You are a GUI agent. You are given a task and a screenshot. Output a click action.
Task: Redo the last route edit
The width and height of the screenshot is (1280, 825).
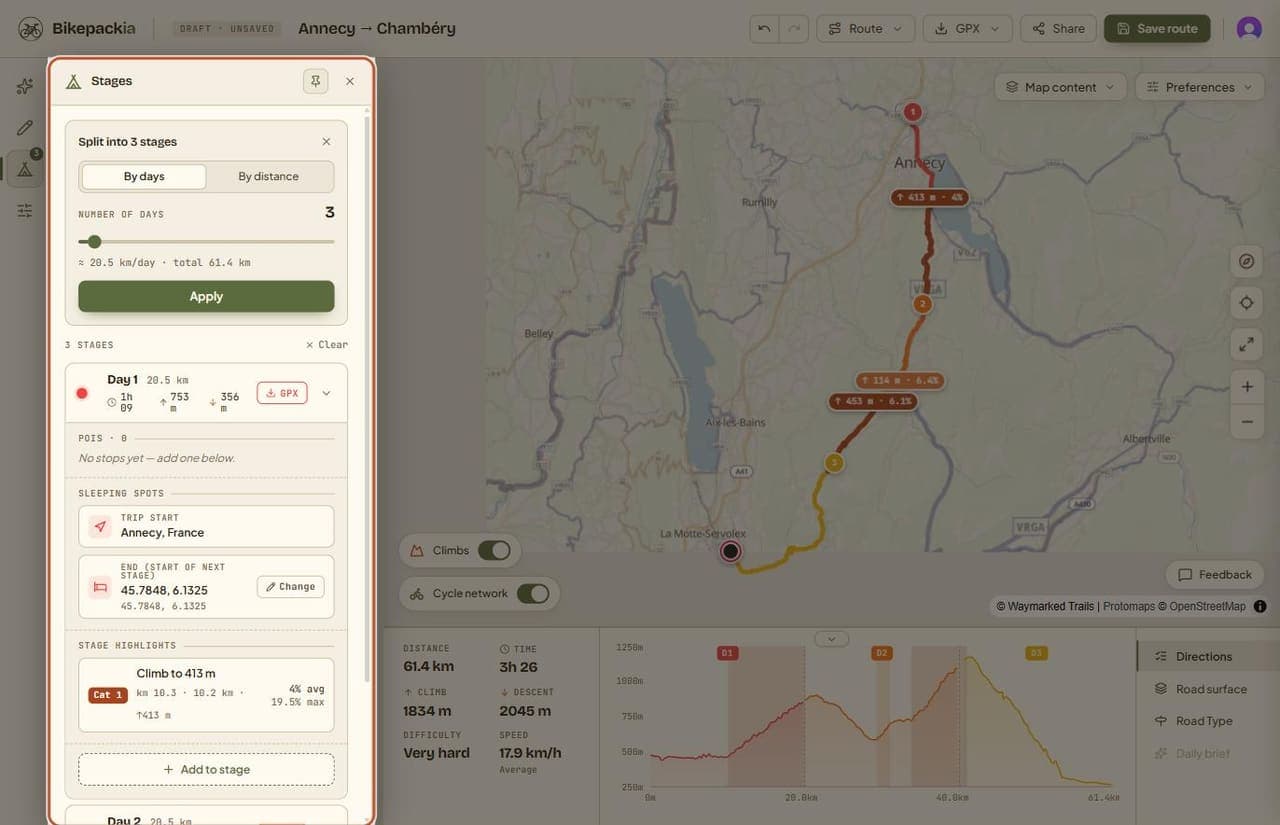[x=793, y=28]
